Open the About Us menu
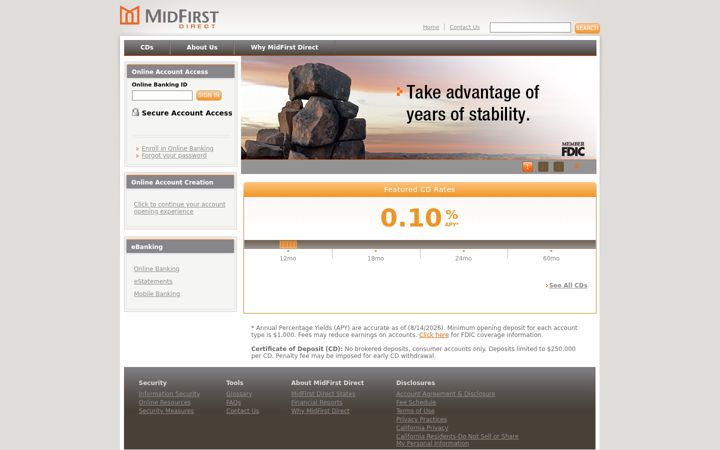 [202, 47]
